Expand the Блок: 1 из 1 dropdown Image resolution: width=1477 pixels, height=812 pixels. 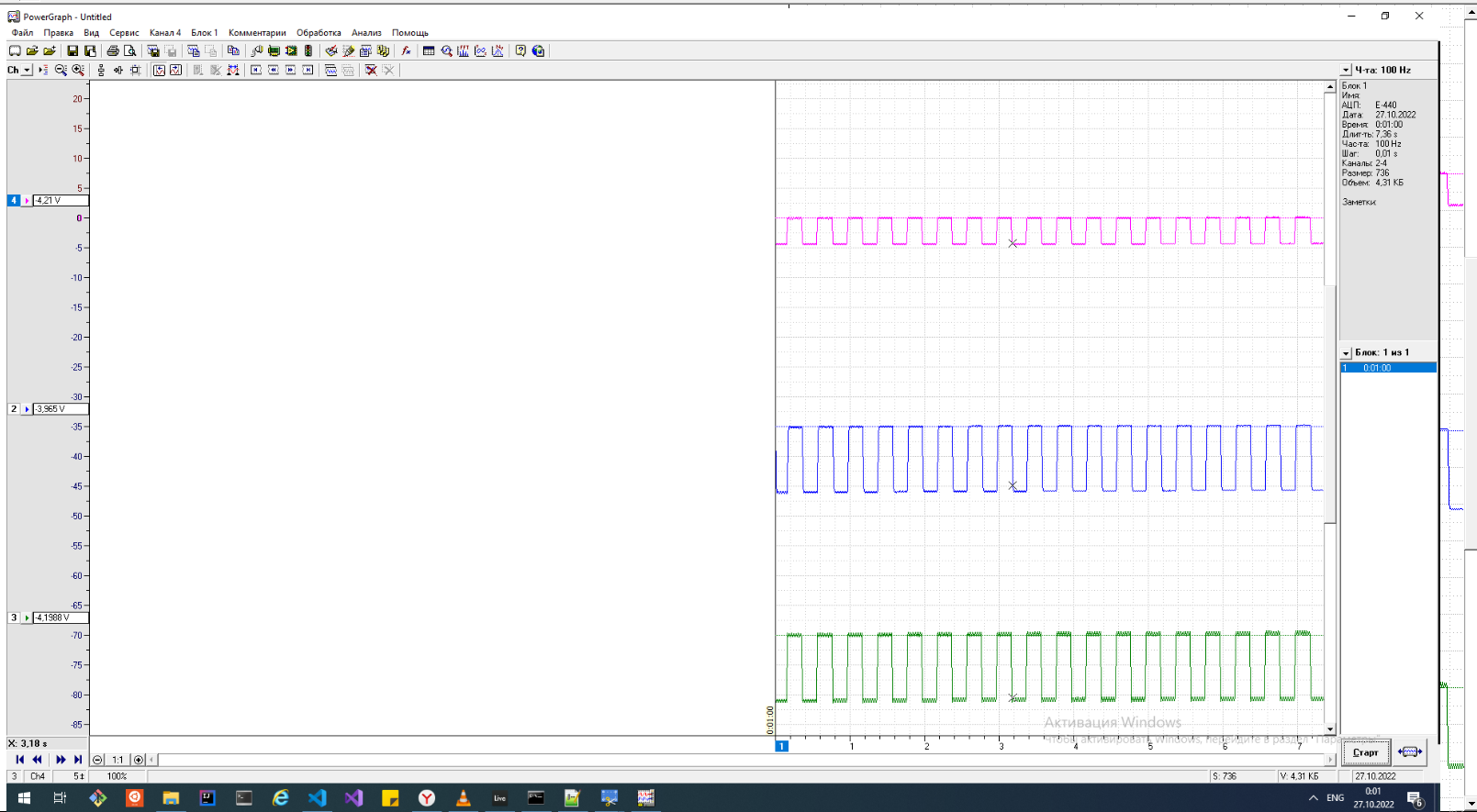coord(1347,353)
